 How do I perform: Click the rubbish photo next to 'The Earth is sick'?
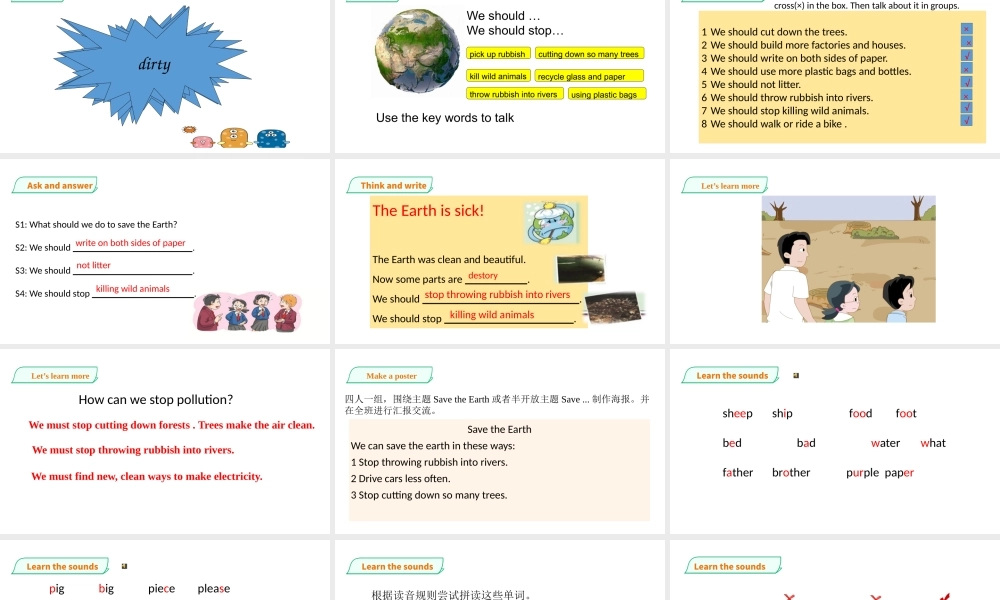point(580,270)
